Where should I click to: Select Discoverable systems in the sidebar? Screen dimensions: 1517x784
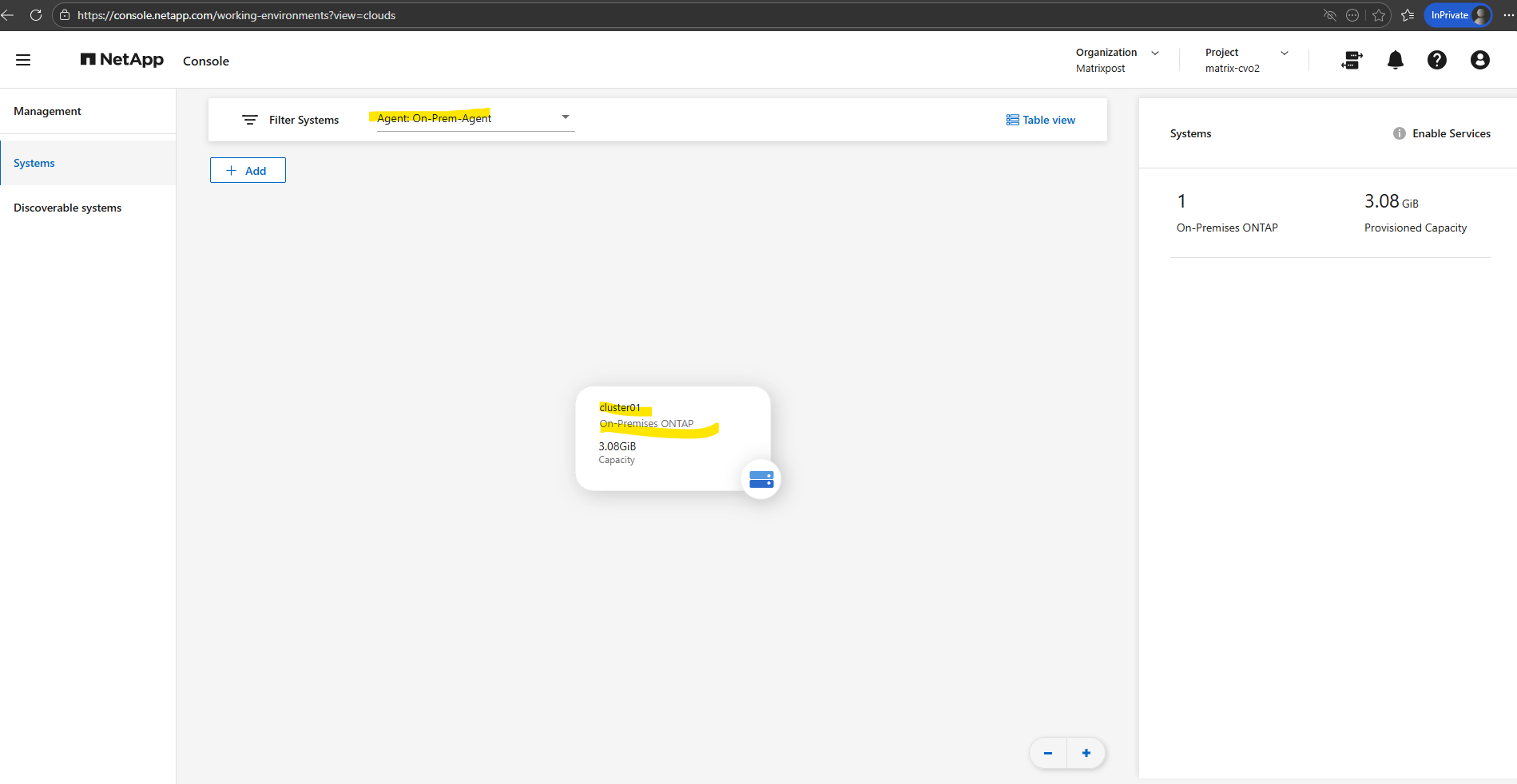pos(68,208)
